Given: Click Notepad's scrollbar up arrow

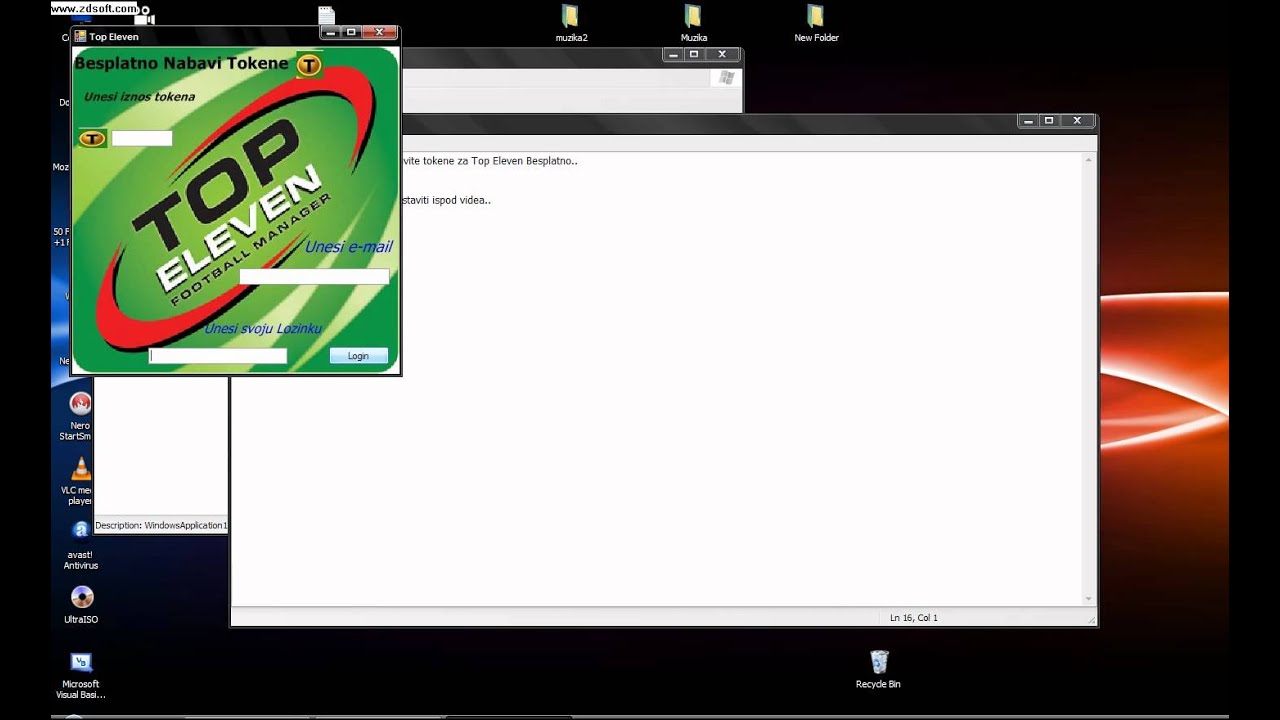Looking at the screenshot, I should pos(1089,160).
